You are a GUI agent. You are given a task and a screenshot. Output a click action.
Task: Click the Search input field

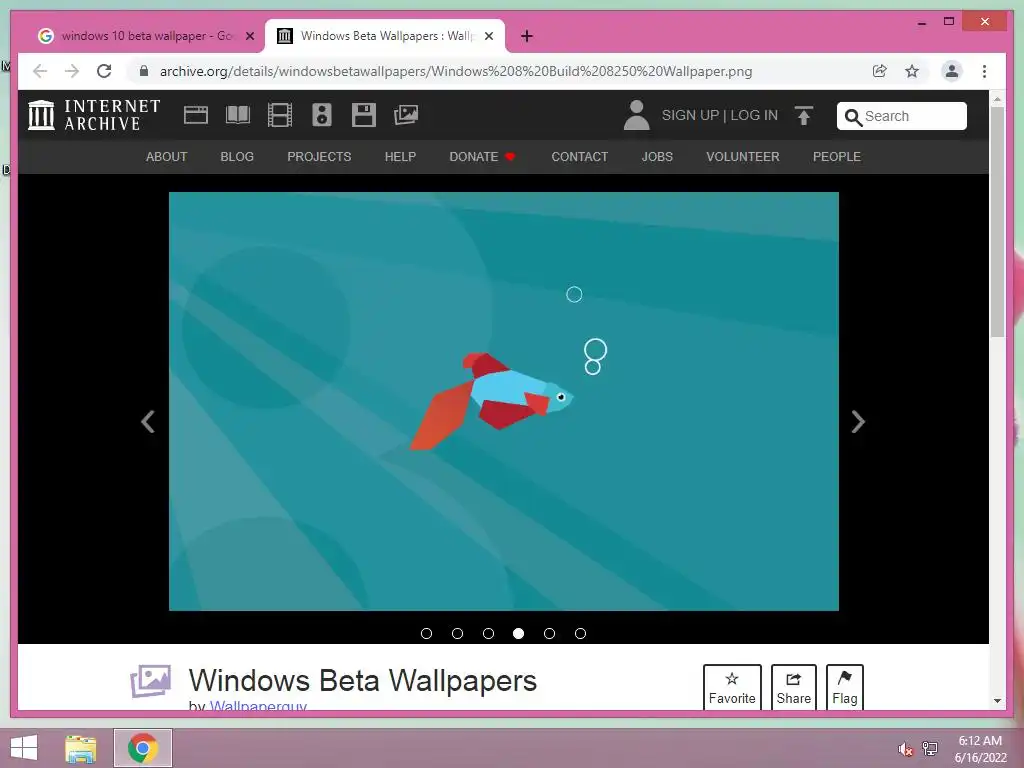(902, 116)
